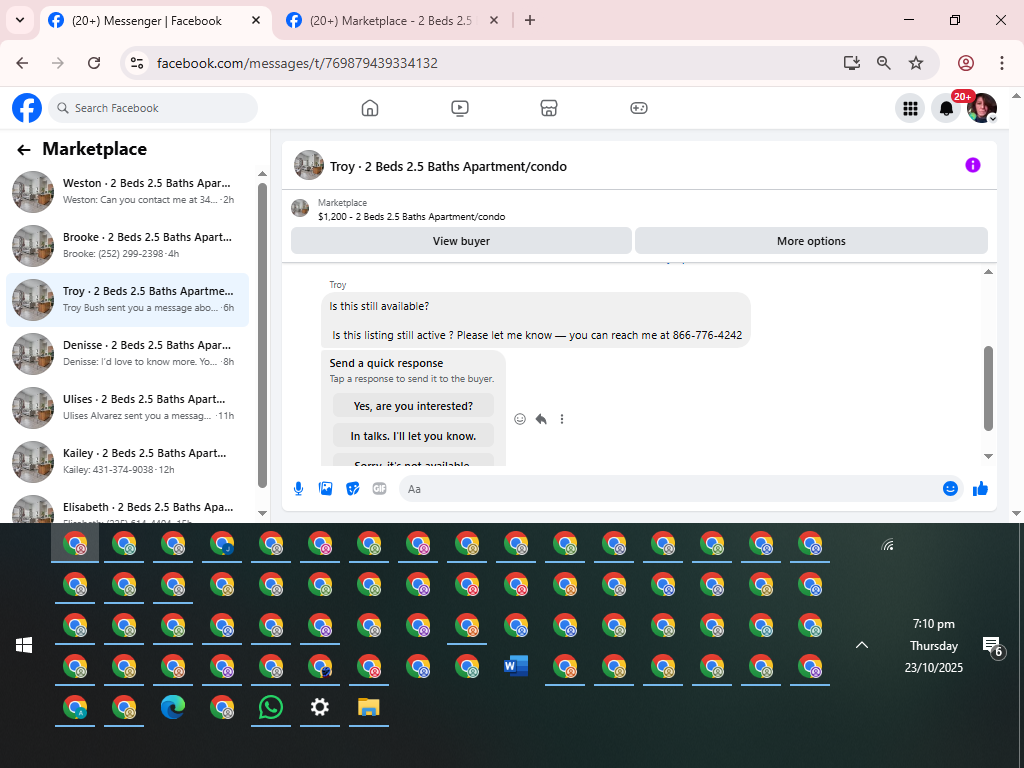
Task: Open a new browser tab
Action: [x=530, y=20]
